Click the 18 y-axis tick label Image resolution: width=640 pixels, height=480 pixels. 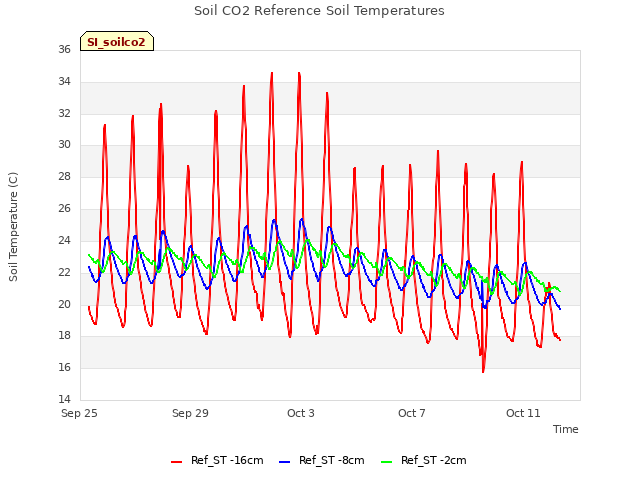[64, 336]
